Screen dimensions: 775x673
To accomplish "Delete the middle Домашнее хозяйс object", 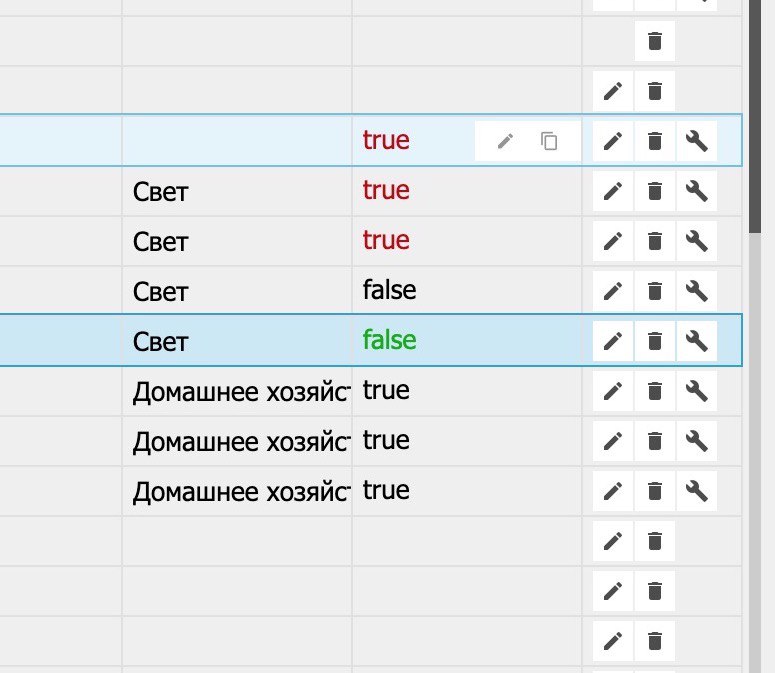I will tap(654, 441).
